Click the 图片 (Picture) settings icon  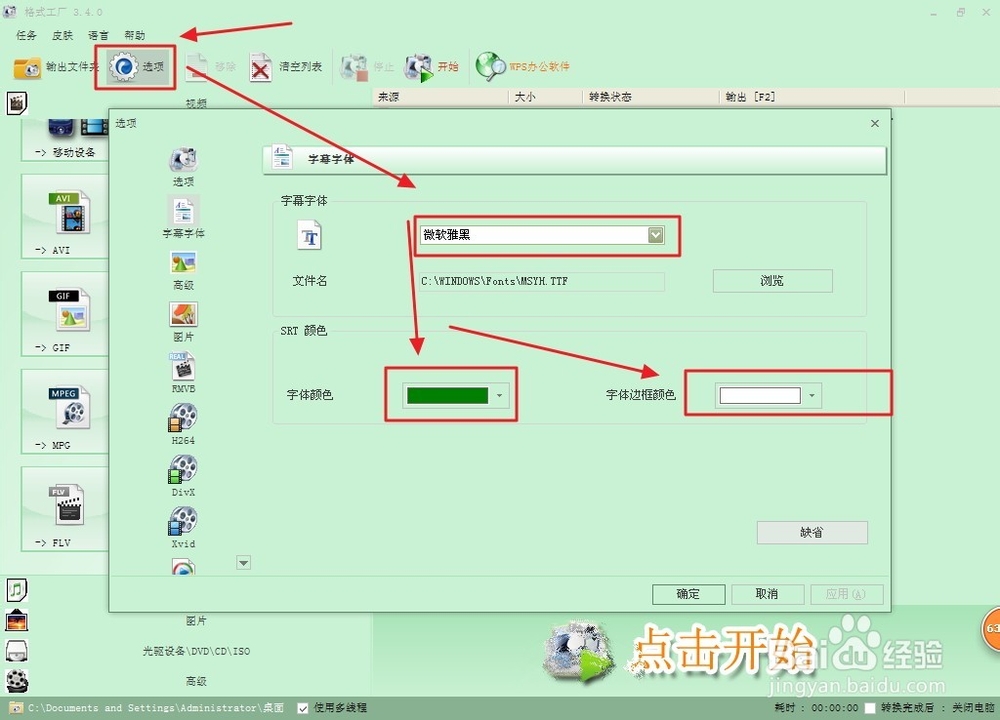[183, 315]
